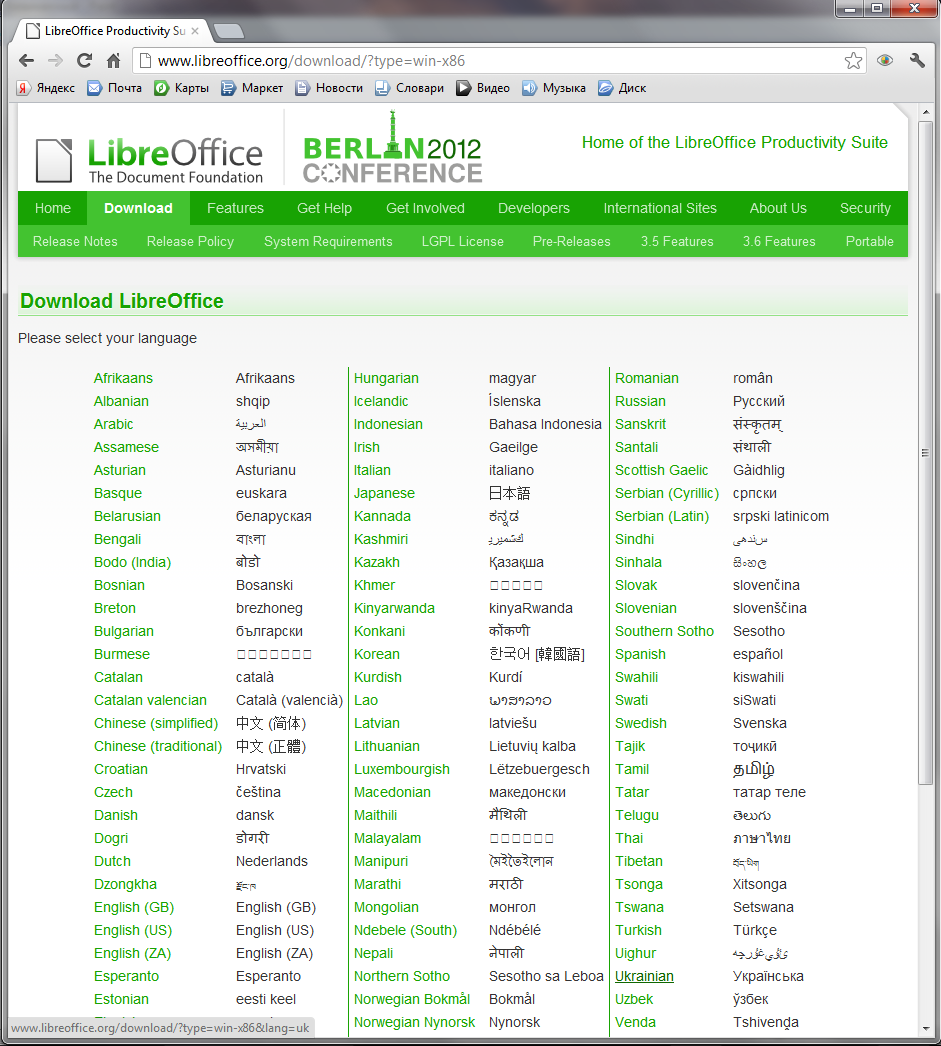This screenshot has height=1046, width=941.
Task: Open the Portable submenu link
Action: tap(870, 241)
